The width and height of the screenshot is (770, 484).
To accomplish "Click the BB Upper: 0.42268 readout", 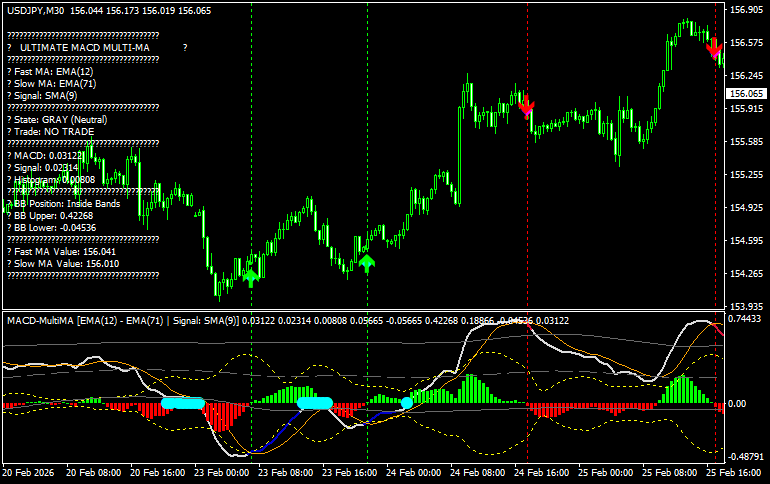I will (x=53, y=215).
